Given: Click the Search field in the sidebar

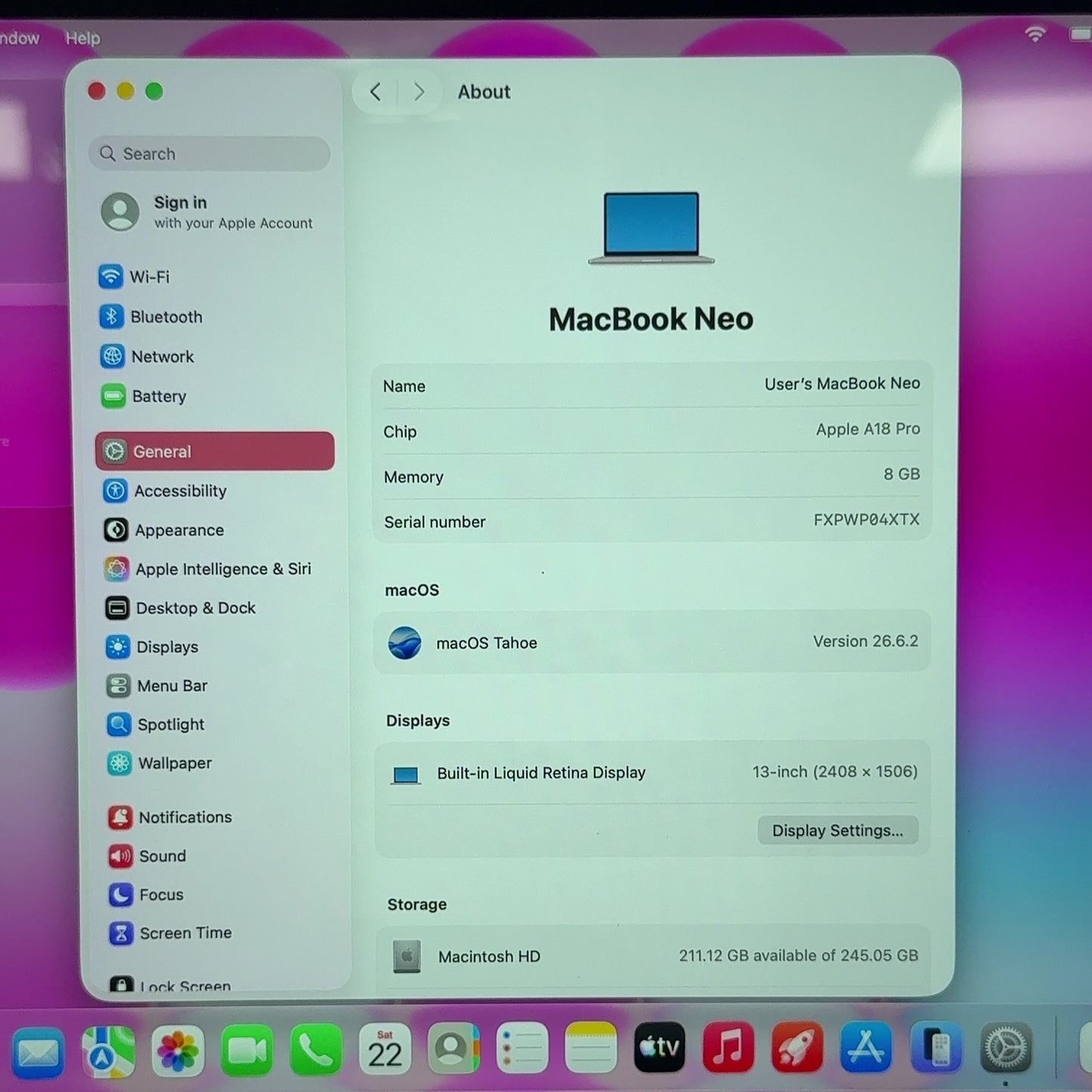Looking at the screenshot, I should pyautogui.click(x=209, y=154).
